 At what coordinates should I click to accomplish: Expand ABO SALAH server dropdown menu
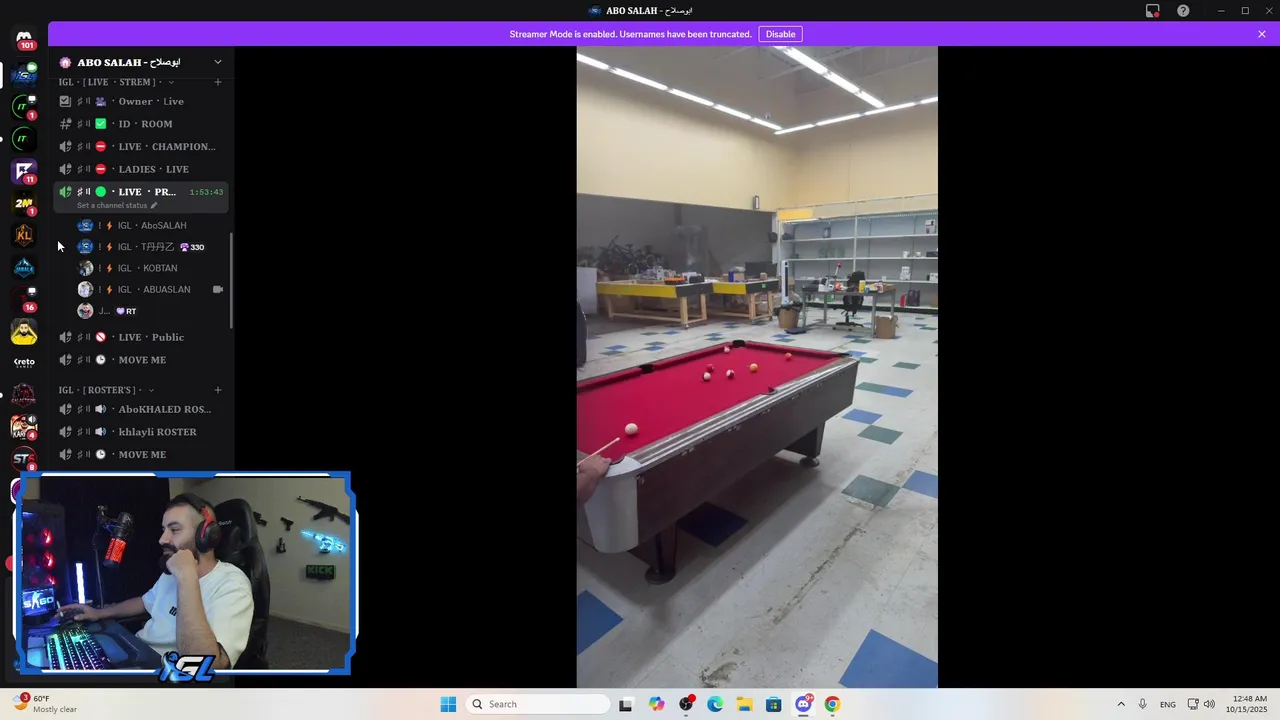tap(218, 62)
